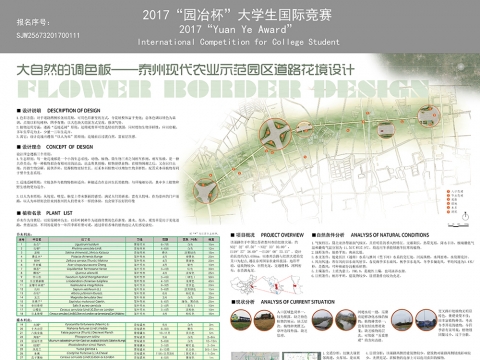Click the rectangular plot circle with the red marker
This screenshot has height=360, width=480.
pos(386,130)
